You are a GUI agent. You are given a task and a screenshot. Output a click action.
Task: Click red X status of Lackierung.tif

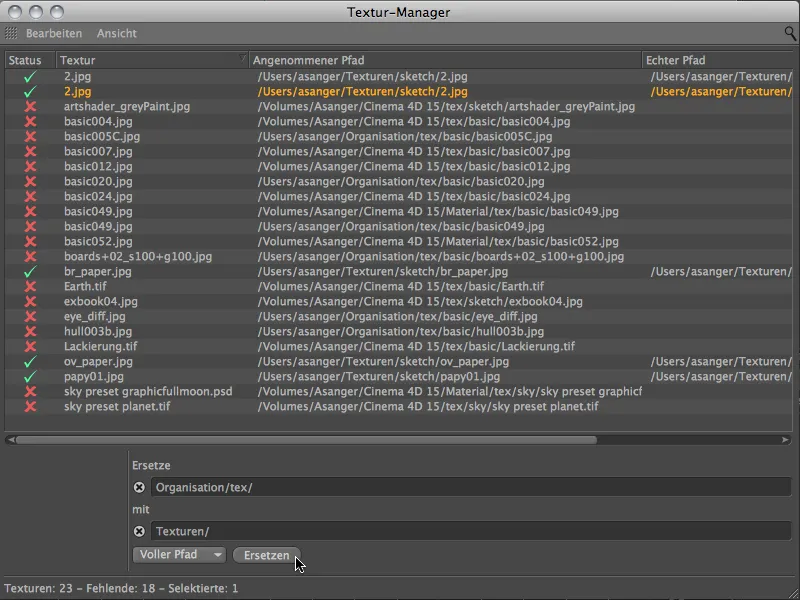[30, 346]
